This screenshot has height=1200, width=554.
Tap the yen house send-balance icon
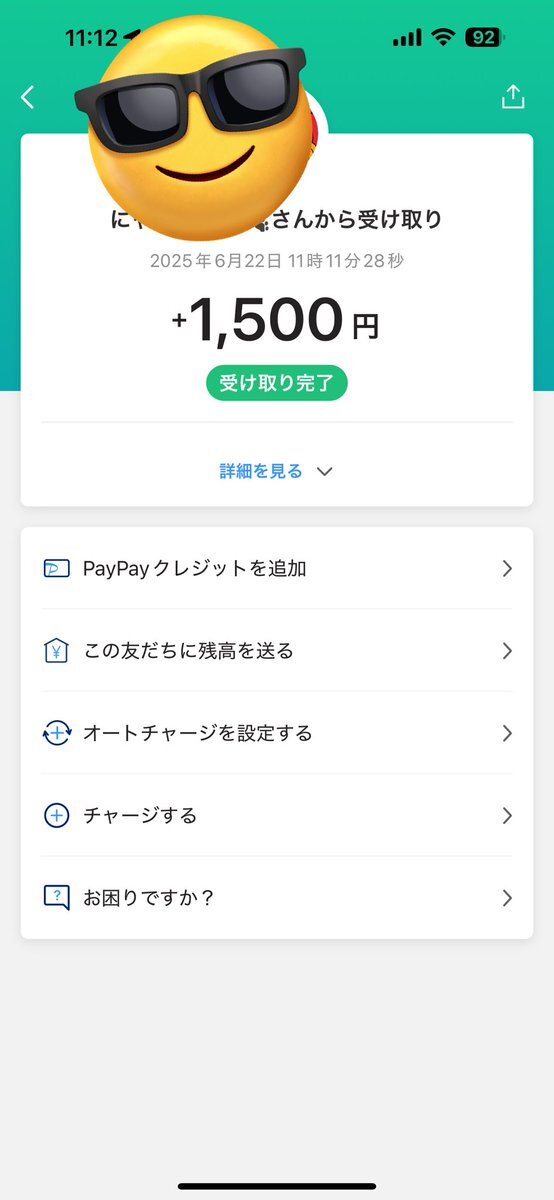[x=57, y=651]
